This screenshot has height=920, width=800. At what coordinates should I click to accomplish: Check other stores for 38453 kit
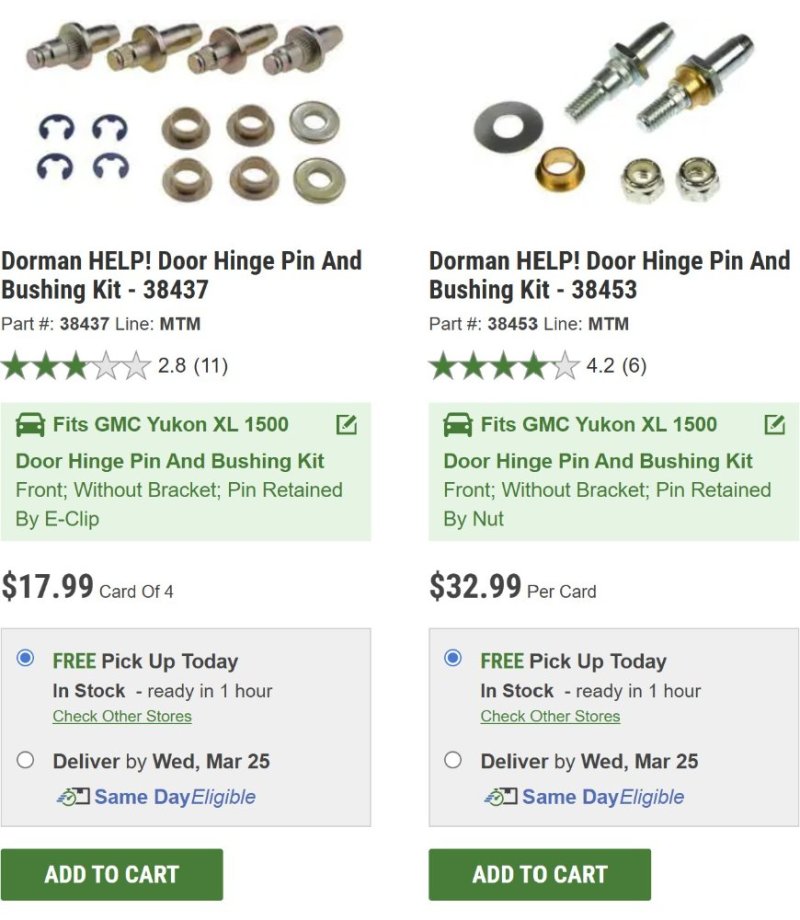(550, 716)
